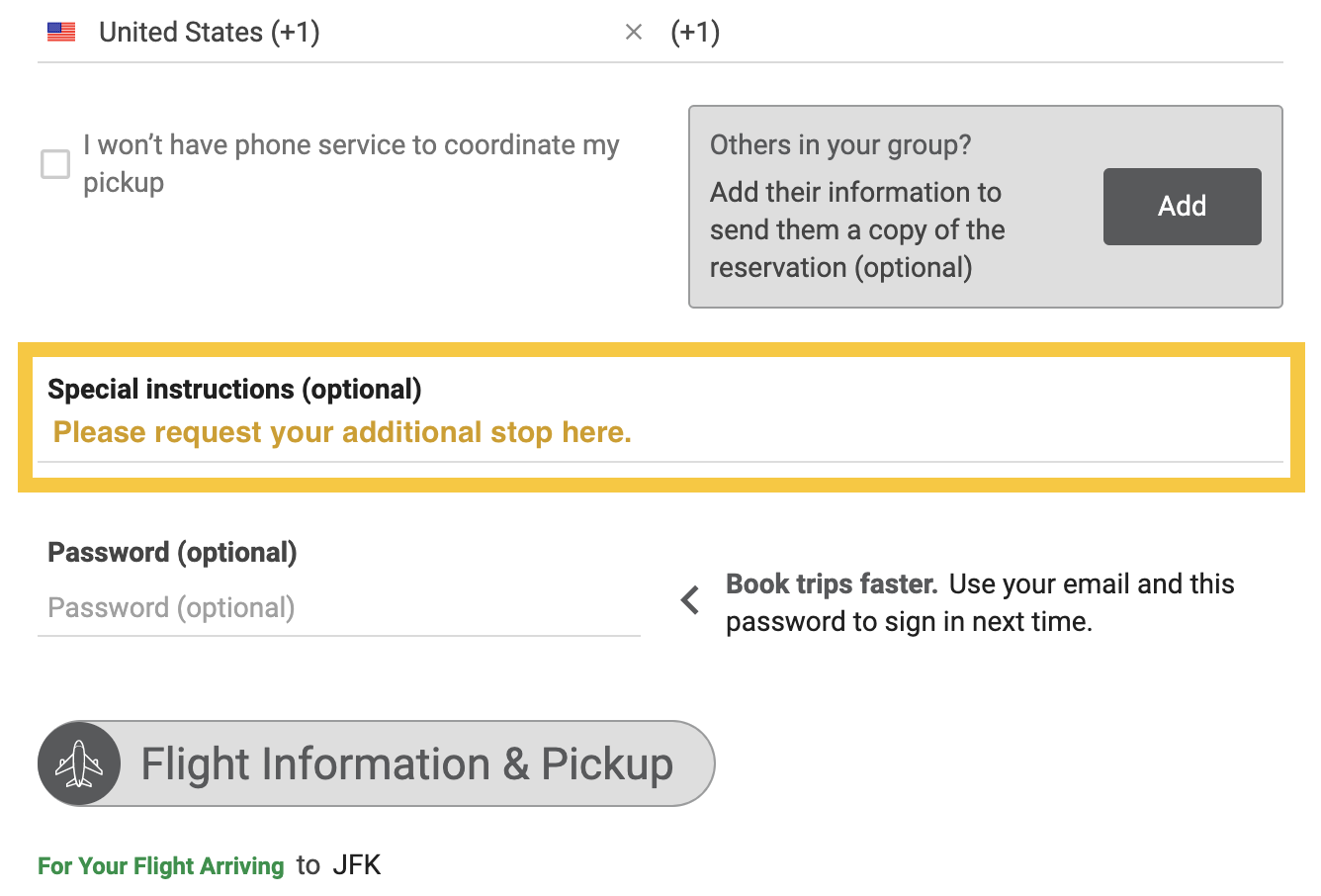The height and width of the screenshot is (896, 1321).
Task: Select the Flight Information & Pickup header
Action: (x=406, y=763)
